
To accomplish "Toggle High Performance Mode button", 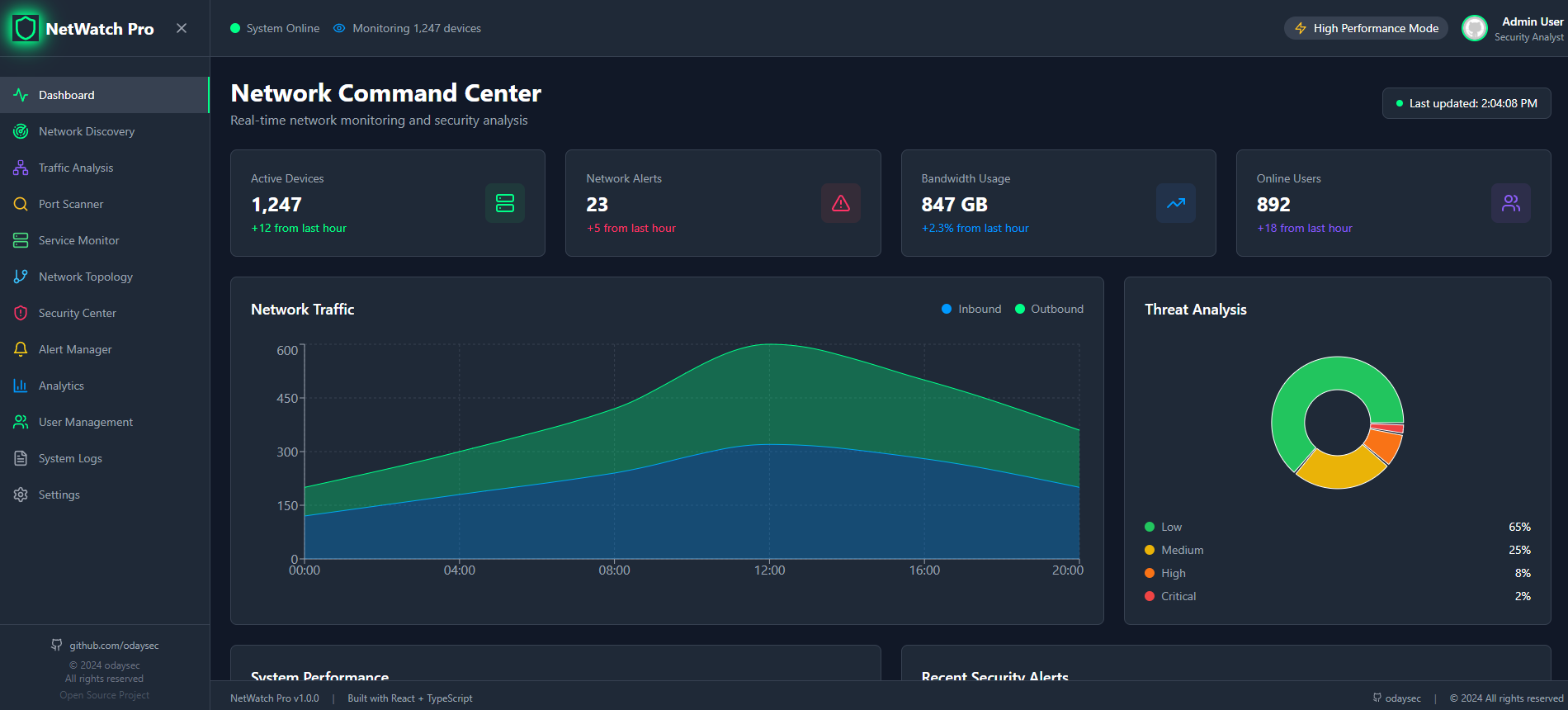I will [1366, 28].
